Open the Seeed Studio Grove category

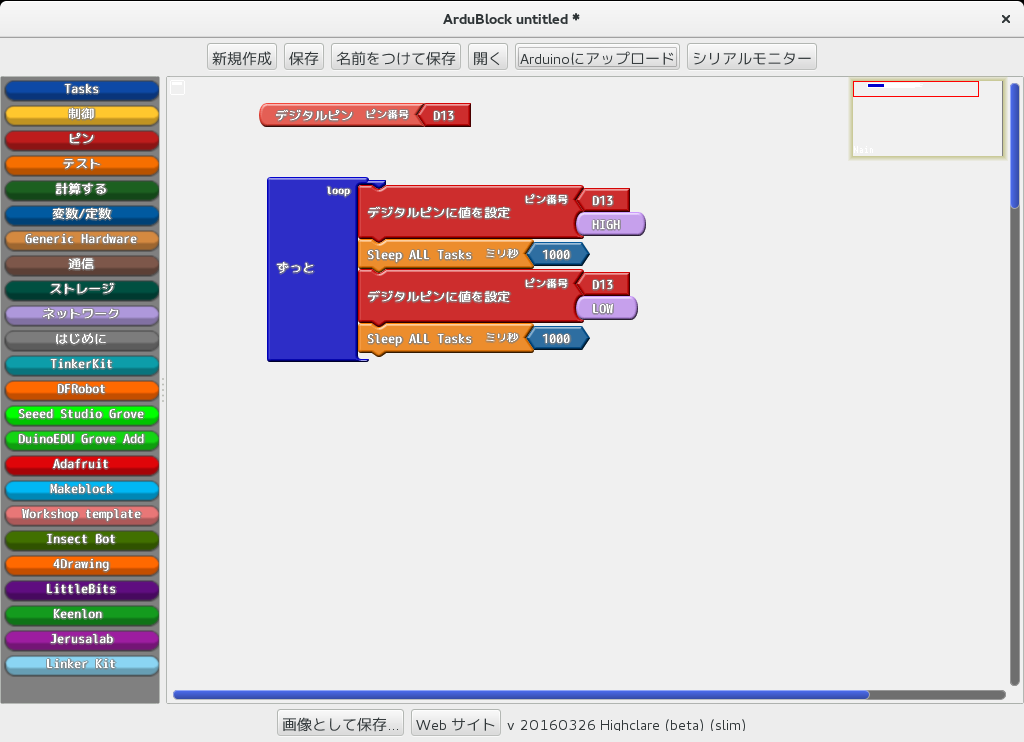pos(82,414)
